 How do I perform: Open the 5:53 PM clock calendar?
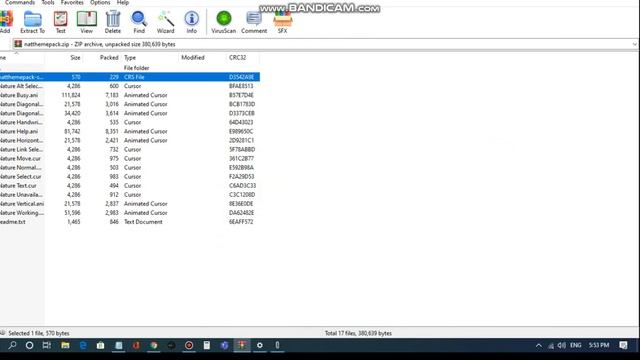click(599, 345)
